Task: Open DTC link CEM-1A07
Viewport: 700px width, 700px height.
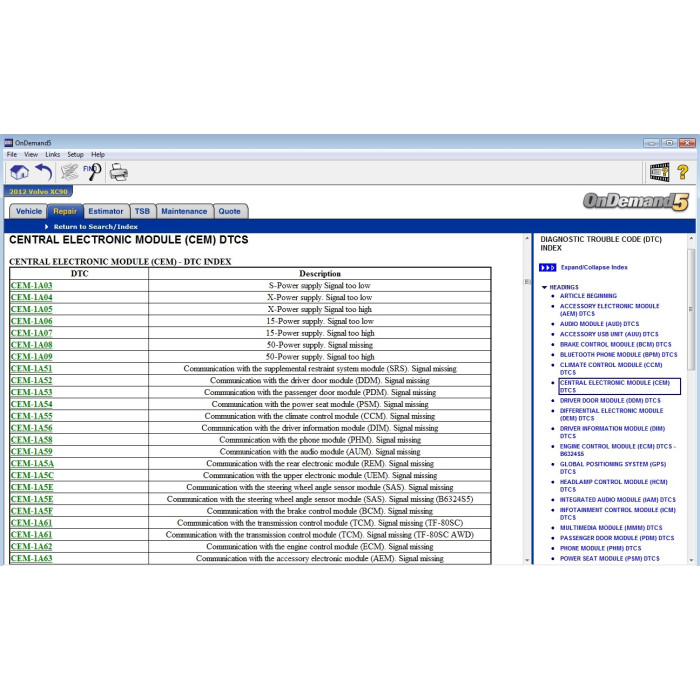Action: (31, 333)
